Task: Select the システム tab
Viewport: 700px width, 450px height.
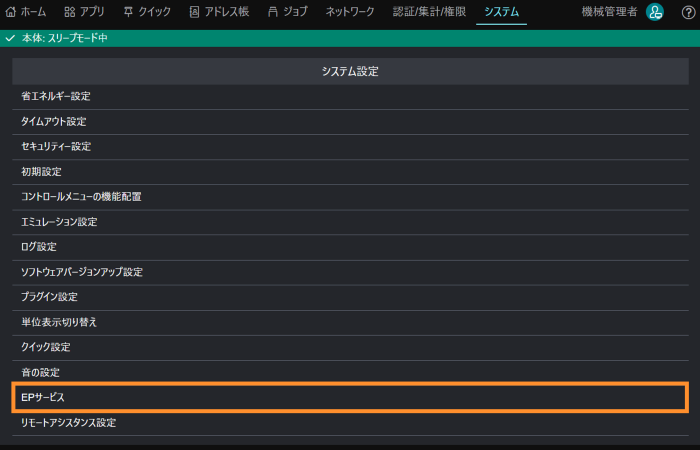Action: click(501, 12)
